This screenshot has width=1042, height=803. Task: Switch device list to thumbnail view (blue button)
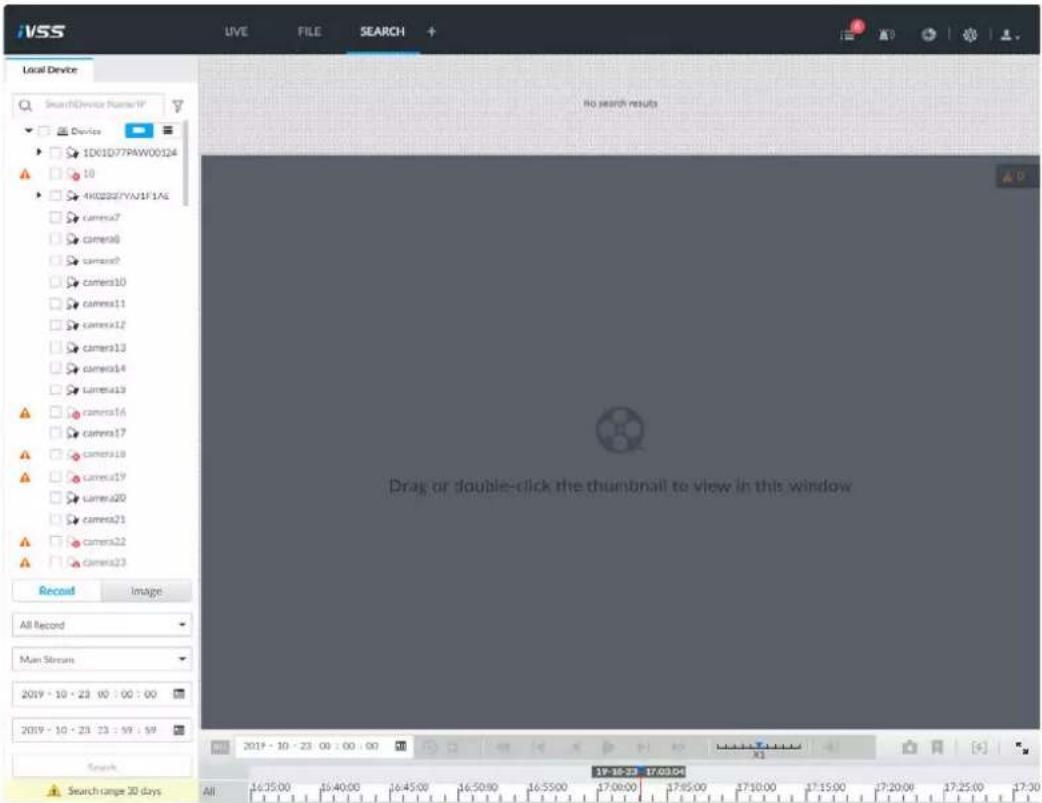click(139, 130)
